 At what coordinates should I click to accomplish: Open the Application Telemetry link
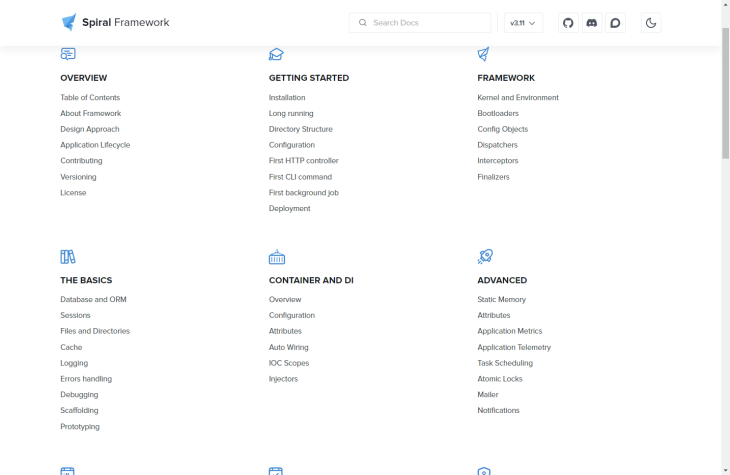pyautogui.click(x=514, y=347)
